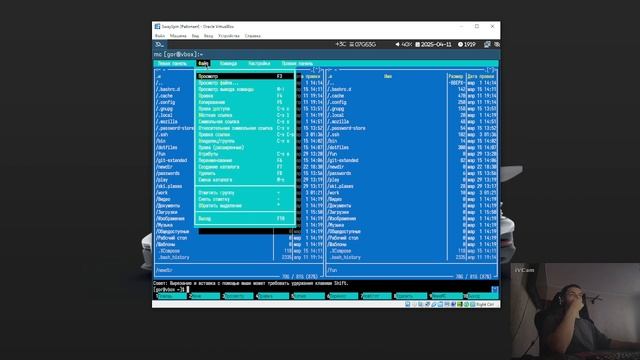Open the VirtualBox Вид menu
Viewport: 640px width, 360px height.
196,36
